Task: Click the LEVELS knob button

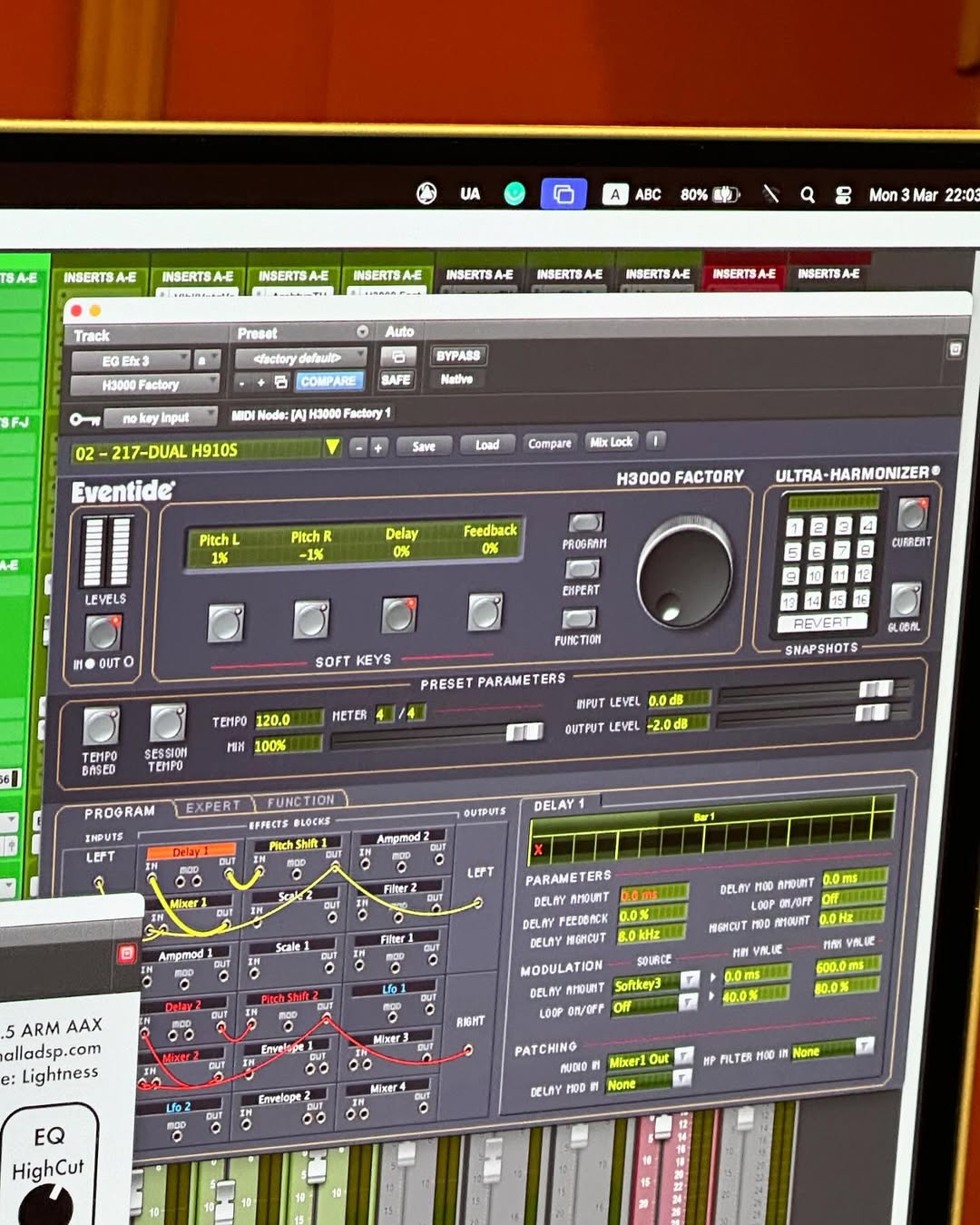Action: [x=103, y=632]
